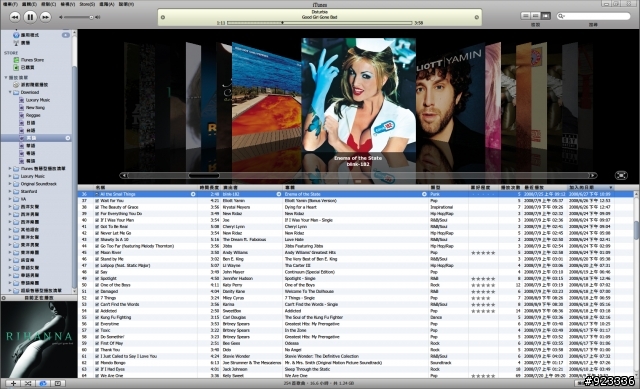Expand the VA folder
Screen dimensions: 640x389
tap(10, 199)
